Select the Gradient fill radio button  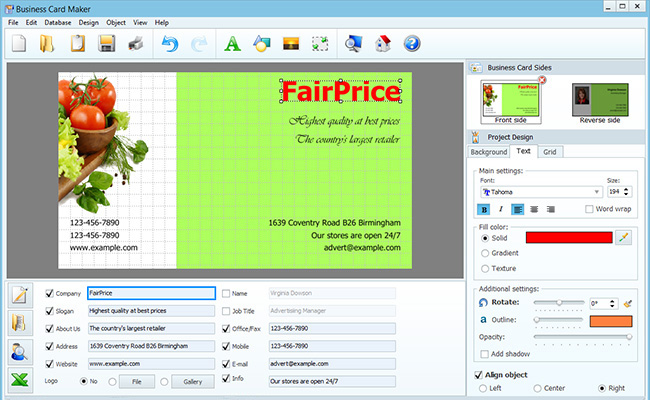486,254
